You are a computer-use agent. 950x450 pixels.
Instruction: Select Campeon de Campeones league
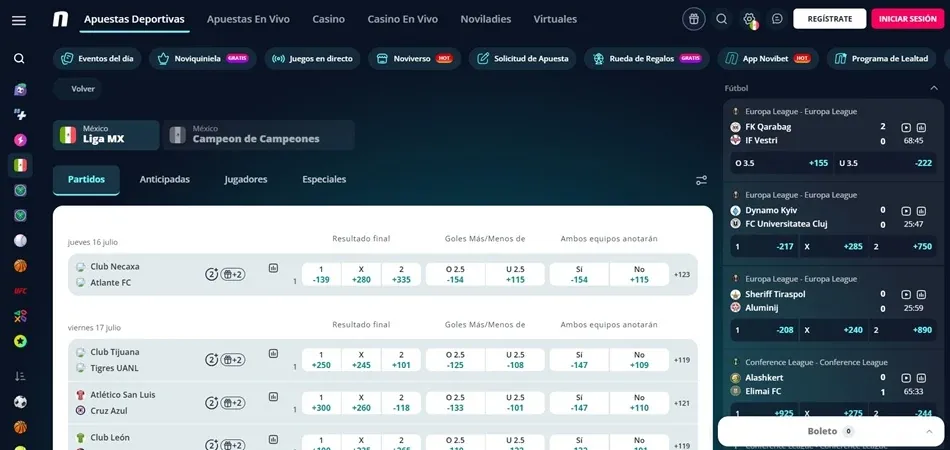(x=259, y=134)
